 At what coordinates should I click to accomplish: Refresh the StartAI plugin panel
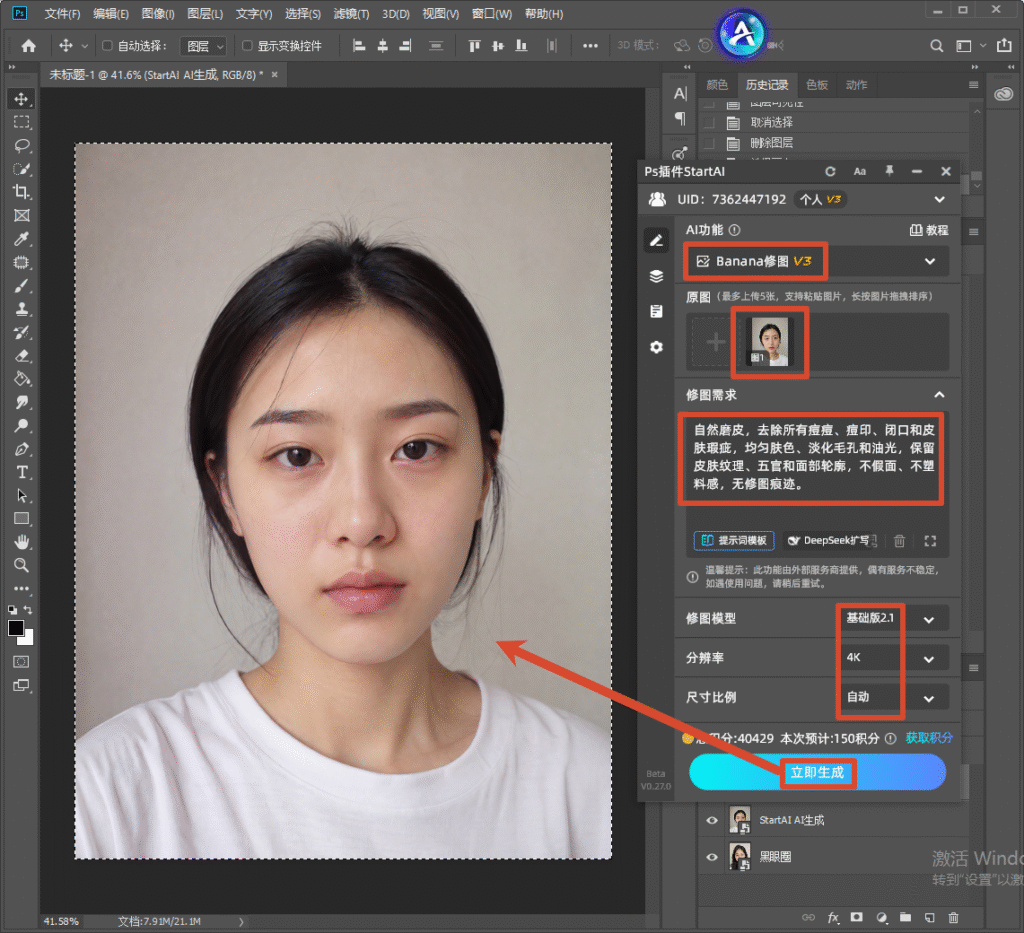(830, 172)
